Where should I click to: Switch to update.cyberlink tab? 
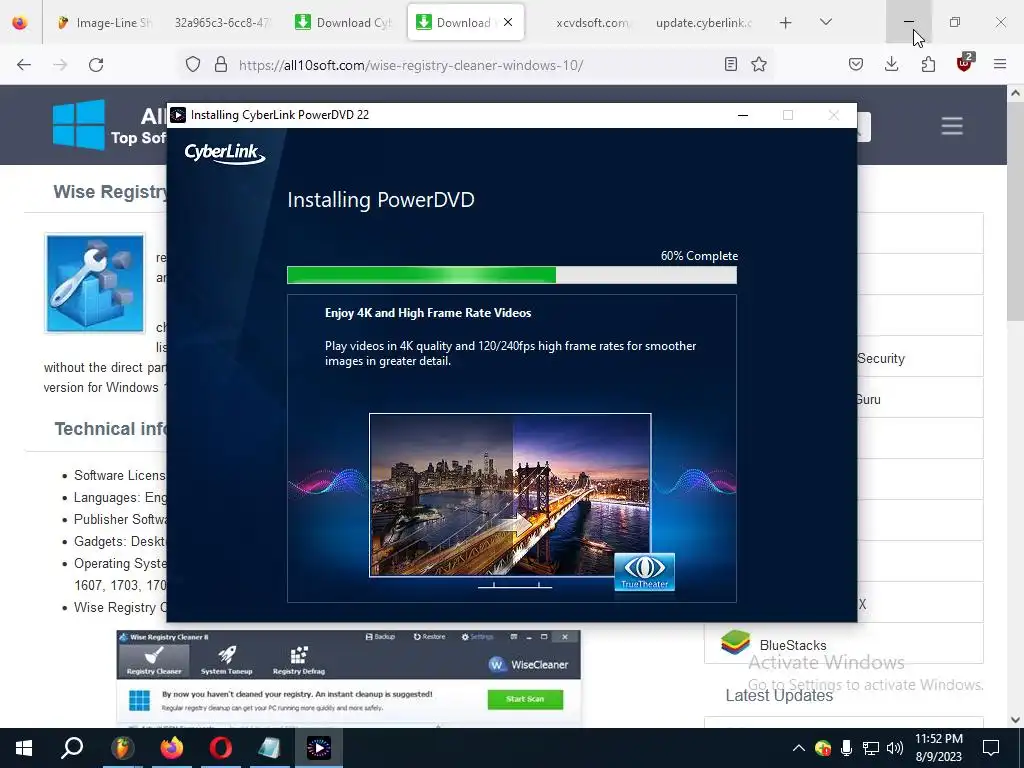703,23
